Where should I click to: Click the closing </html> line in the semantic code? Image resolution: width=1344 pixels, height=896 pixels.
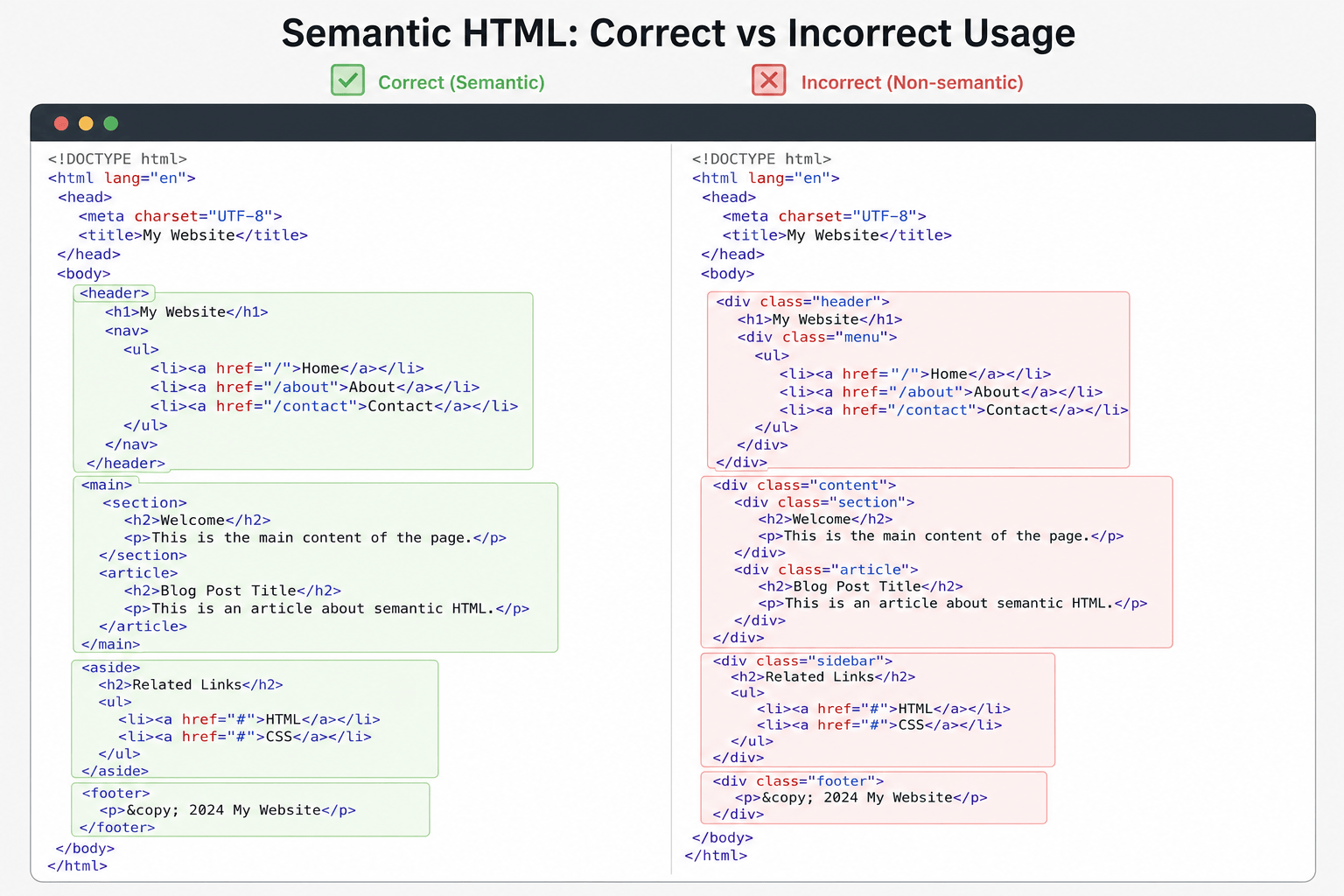pyautogui.click(x=77, y=865)
